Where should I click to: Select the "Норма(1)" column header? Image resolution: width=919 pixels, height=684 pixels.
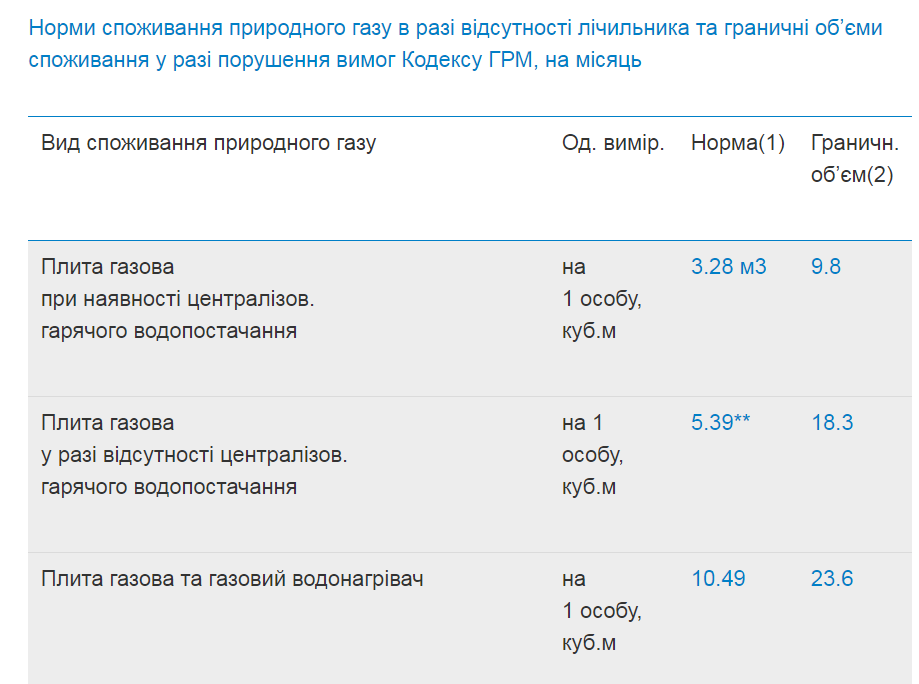coord(738,143)
